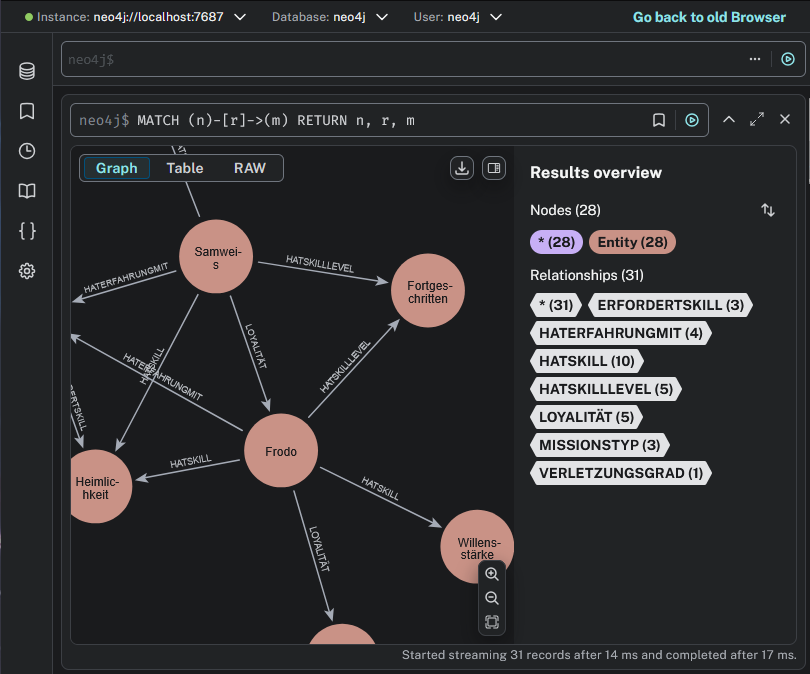Click the Go back to old Browser link
The width and height of the screenshot is (810, 674).
click(709, 17)
